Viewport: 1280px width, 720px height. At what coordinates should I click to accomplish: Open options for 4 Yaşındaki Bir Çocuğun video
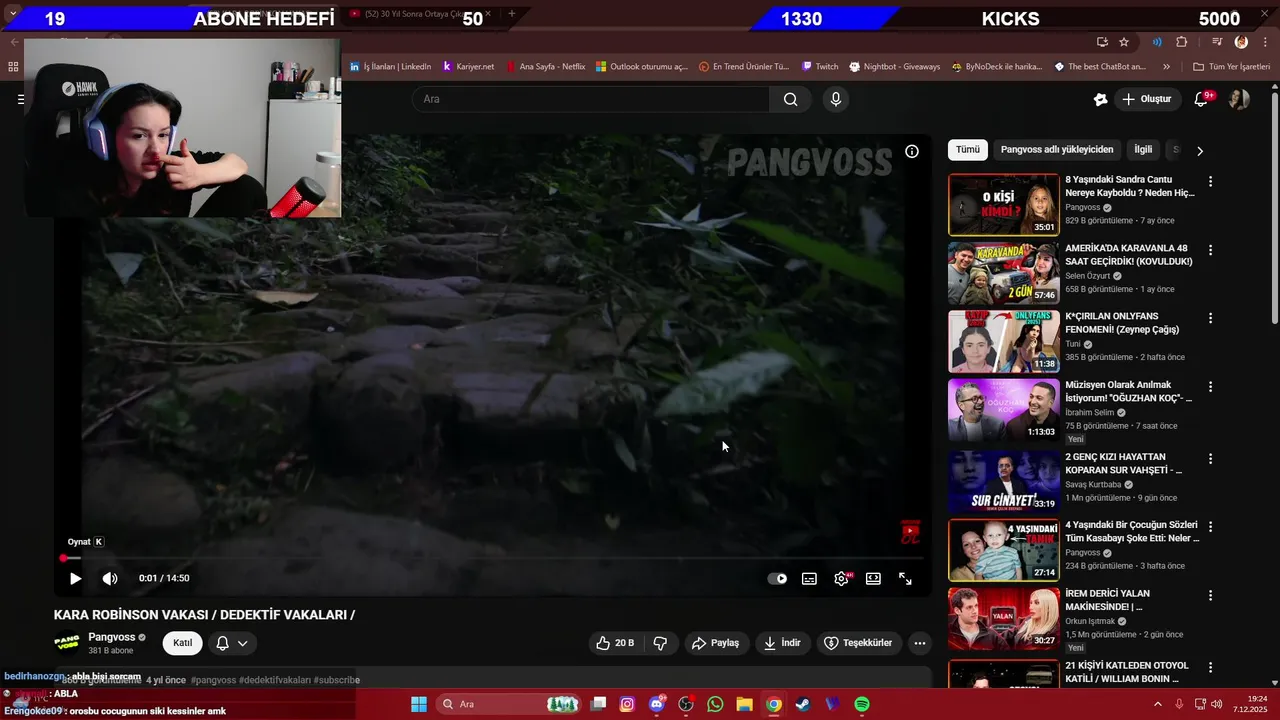click(1210, 527)
